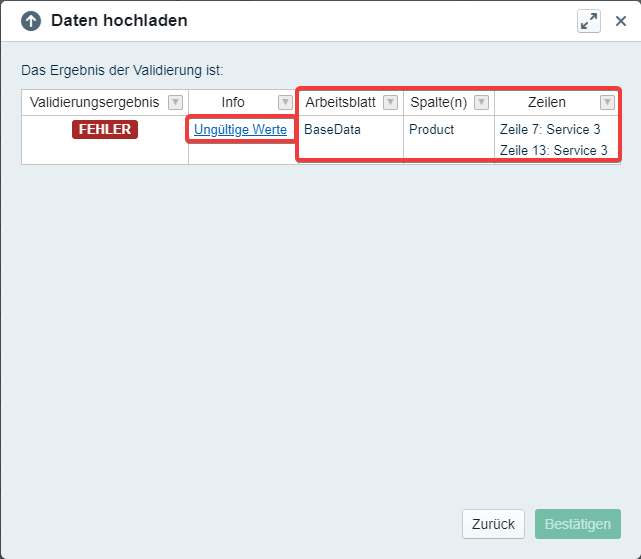The width and height of the screenshot is (641, 559).
Task: Open the Spalte(n) column filter dropdown
Action: click(x=481, y=102)
